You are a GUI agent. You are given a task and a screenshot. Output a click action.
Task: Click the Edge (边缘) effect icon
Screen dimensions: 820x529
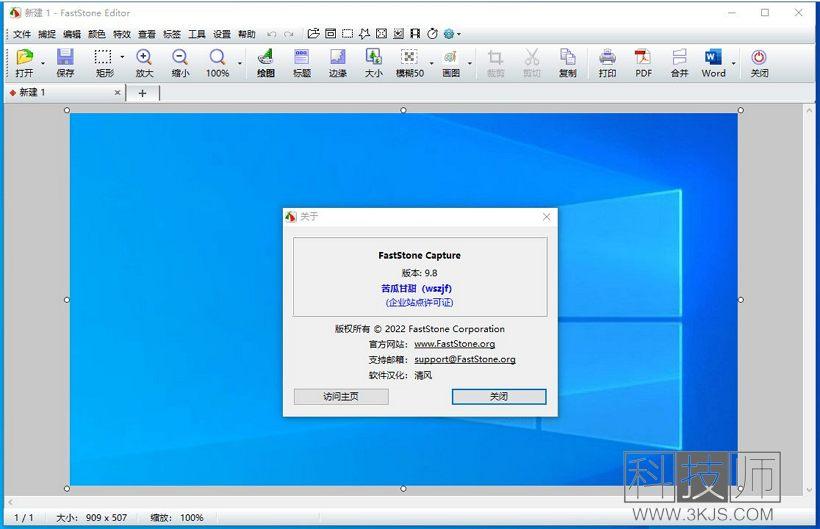[338, 63]
